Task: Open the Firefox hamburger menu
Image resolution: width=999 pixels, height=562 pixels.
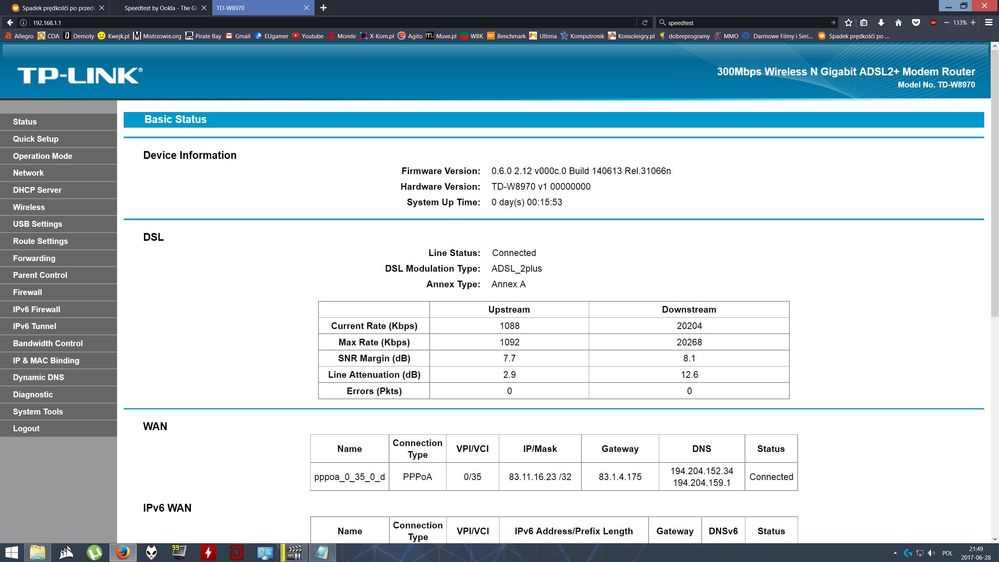Action: click(989, 22)
